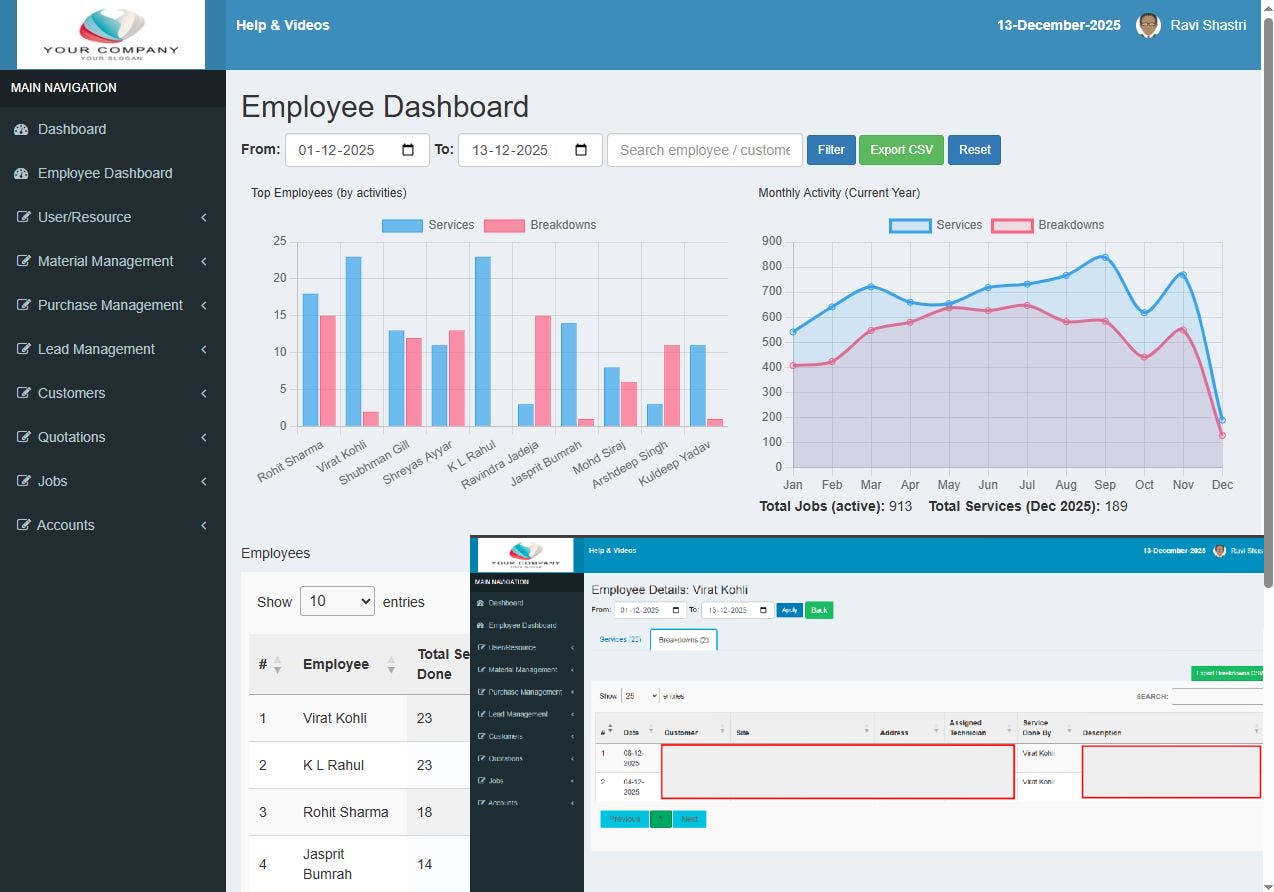Toggle Services legend in Monthly Activity chart

tap(936, 225)
